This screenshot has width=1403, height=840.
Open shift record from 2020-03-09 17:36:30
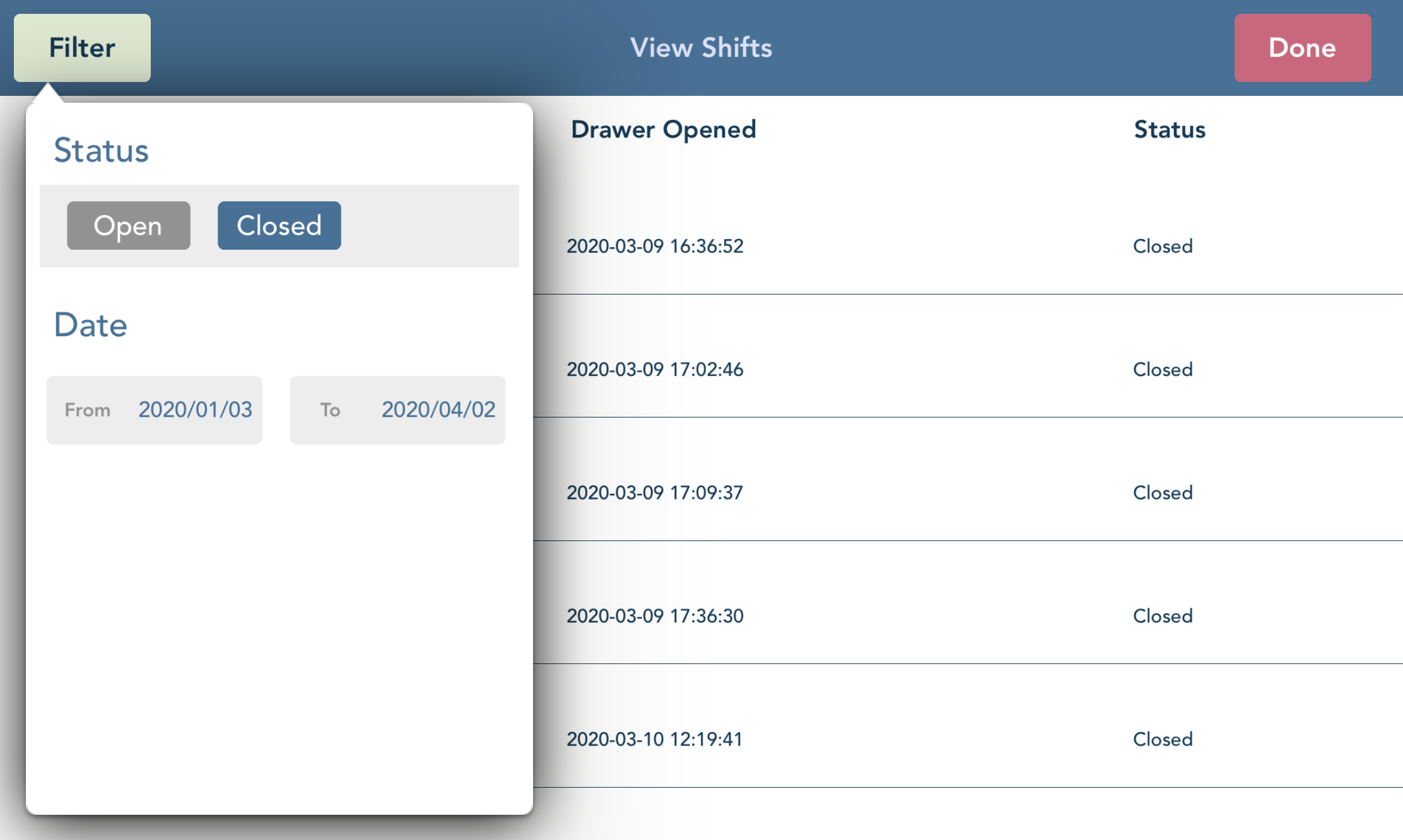point(655,615)
